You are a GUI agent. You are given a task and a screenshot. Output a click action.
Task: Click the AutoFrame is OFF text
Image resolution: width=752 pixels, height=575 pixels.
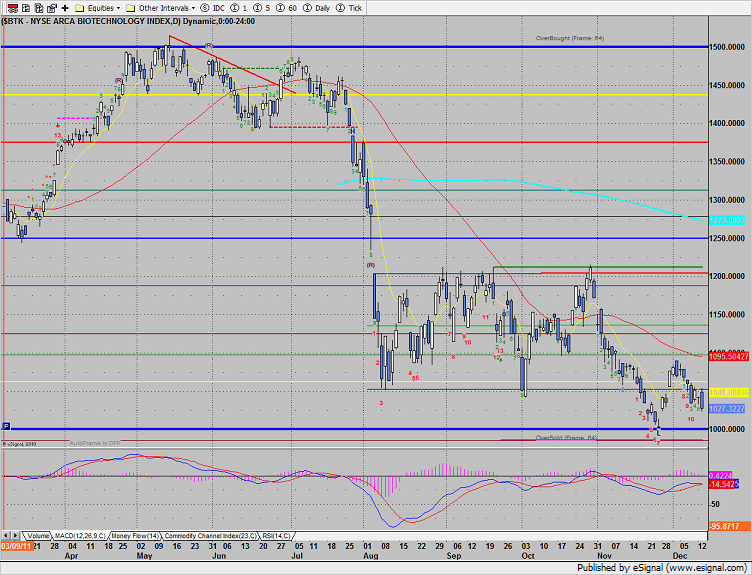pos(95,443)
